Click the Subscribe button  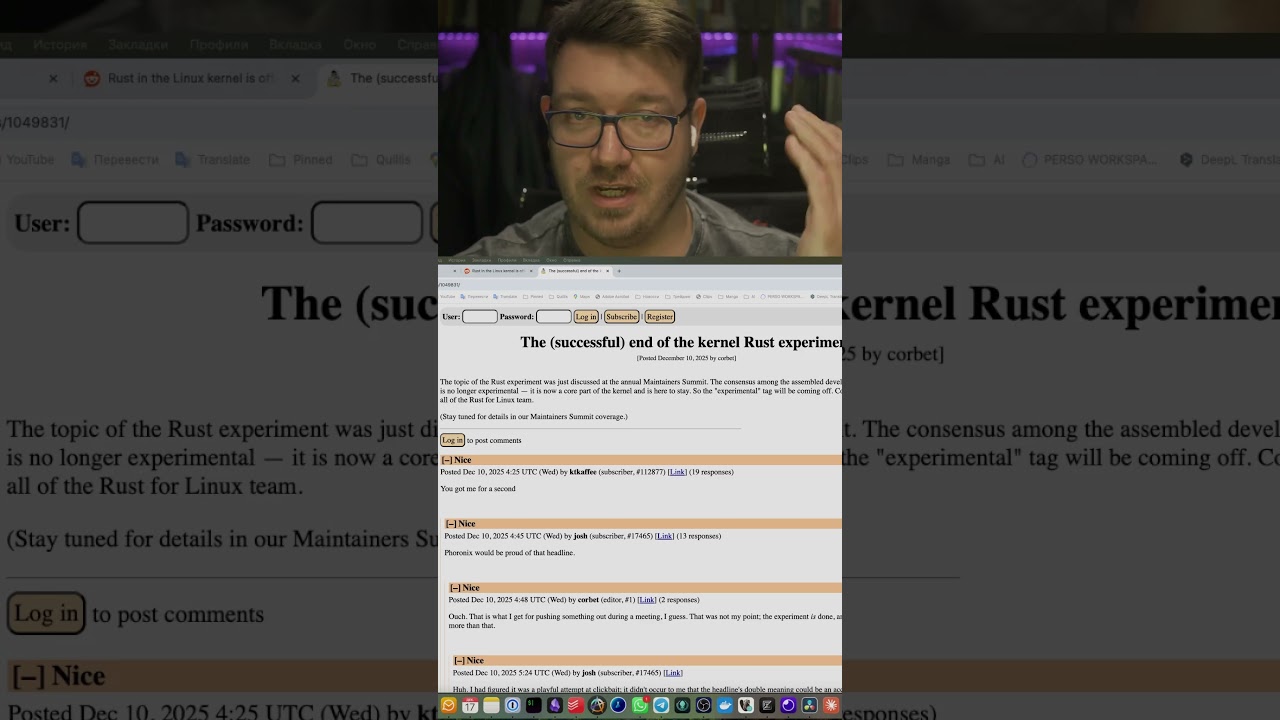pyautogui.click(x=621, y=317)
